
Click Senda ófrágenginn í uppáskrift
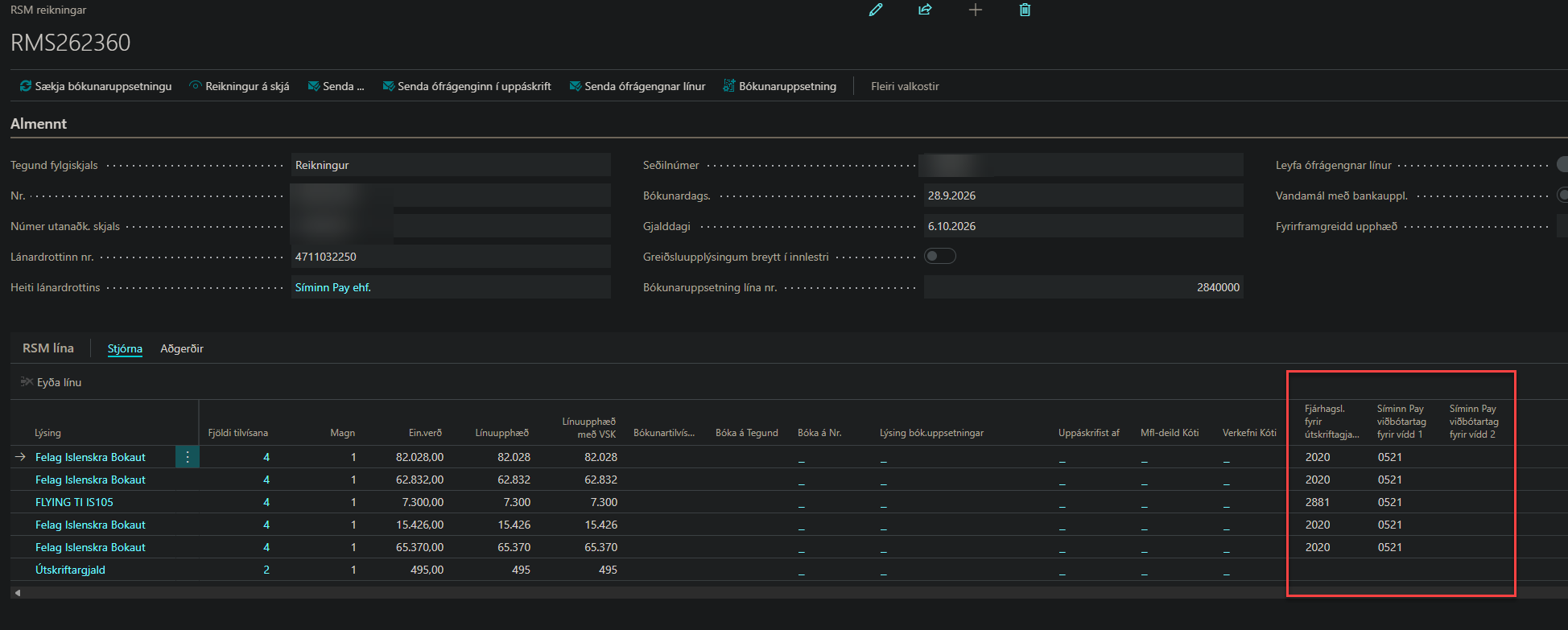click(467, 86)
